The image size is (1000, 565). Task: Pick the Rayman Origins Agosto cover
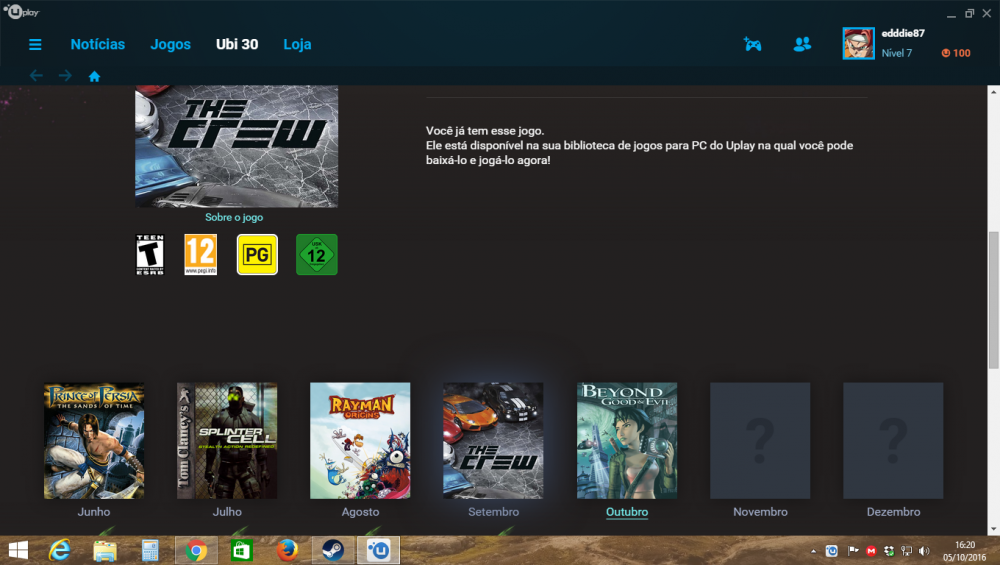tap(360, 440)
